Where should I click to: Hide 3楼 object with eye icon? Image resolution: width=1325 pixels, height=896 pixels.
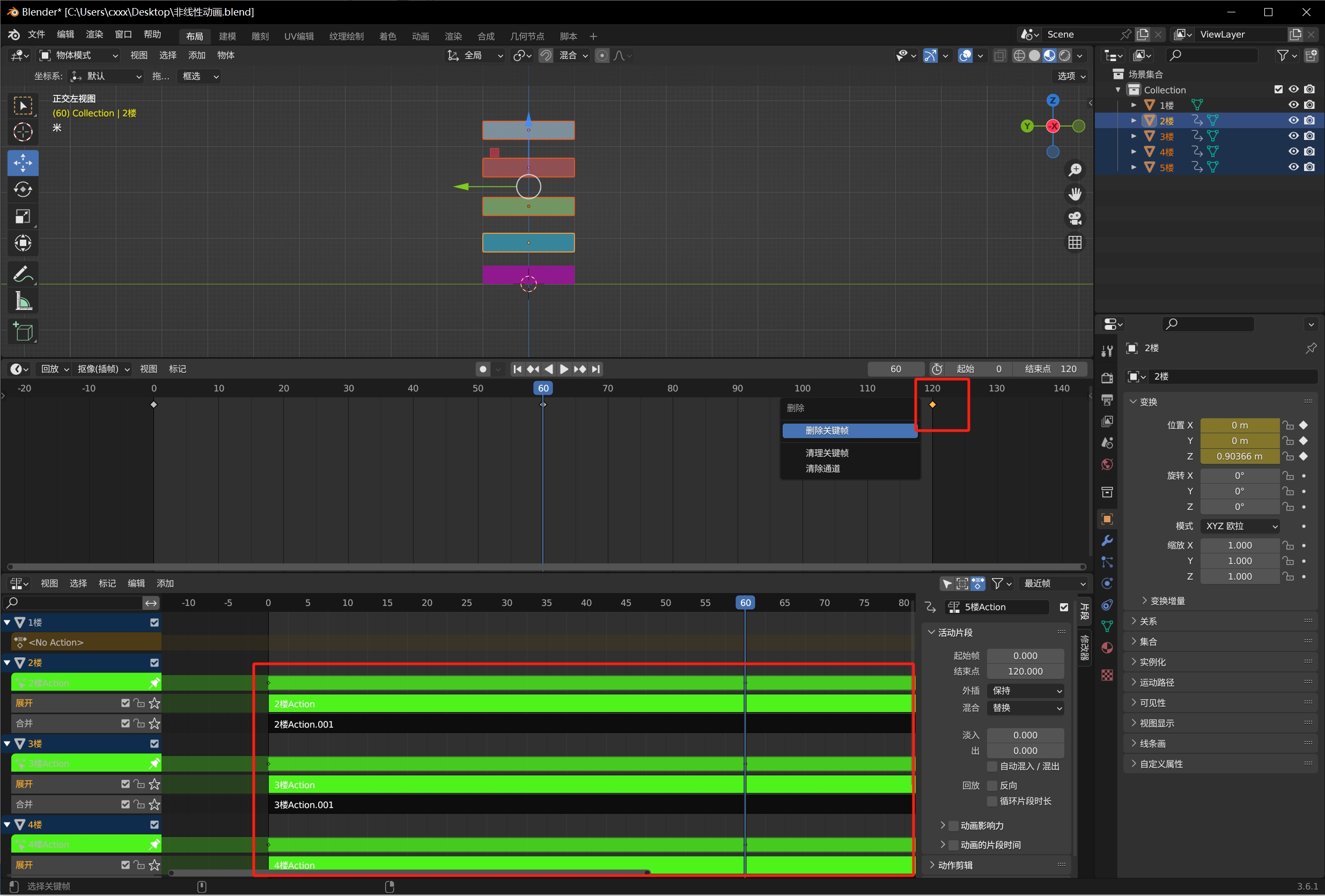point(1294,136)
